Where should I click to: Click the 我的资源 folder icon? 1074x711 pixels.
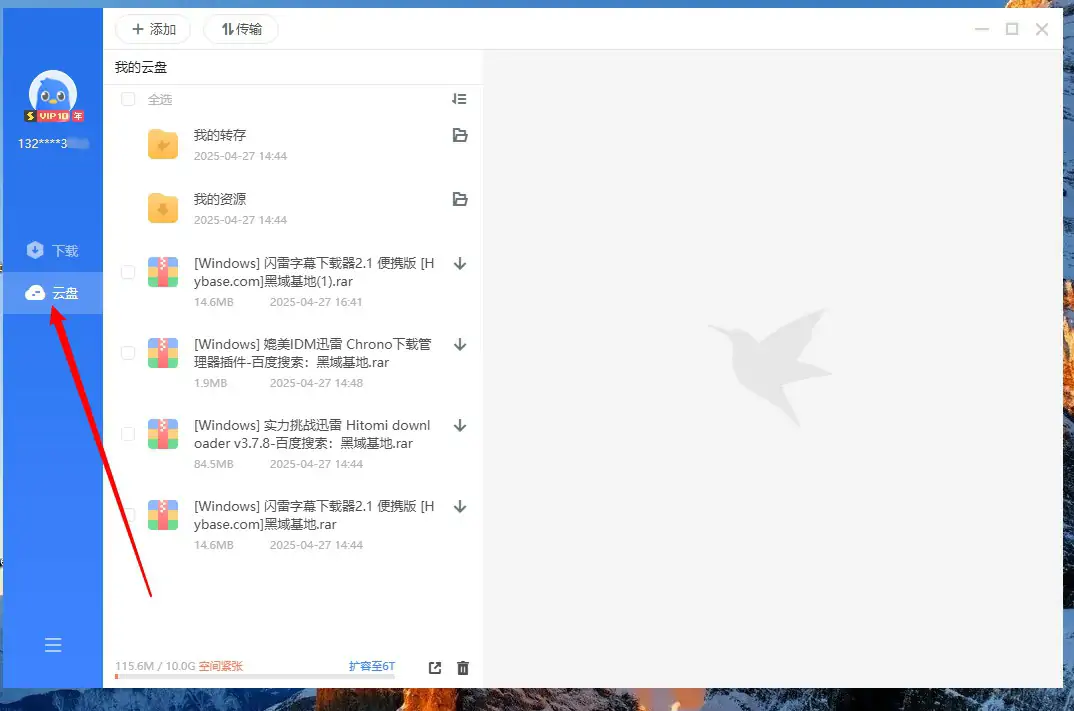(163, 208)
